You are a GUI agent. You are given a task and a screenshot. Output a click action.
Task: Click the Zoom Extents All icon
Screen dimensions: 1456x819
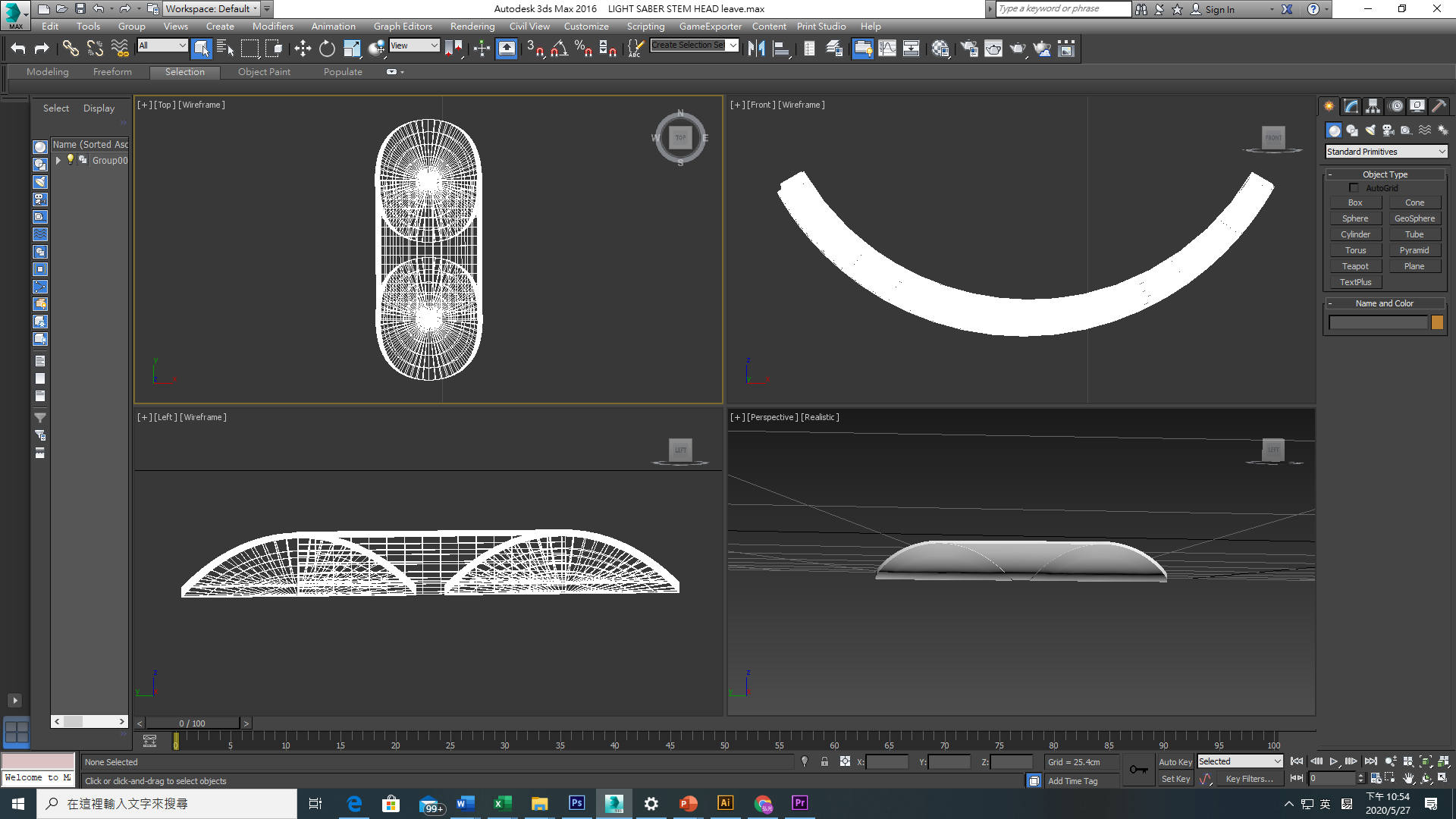tap(1444, 761)
